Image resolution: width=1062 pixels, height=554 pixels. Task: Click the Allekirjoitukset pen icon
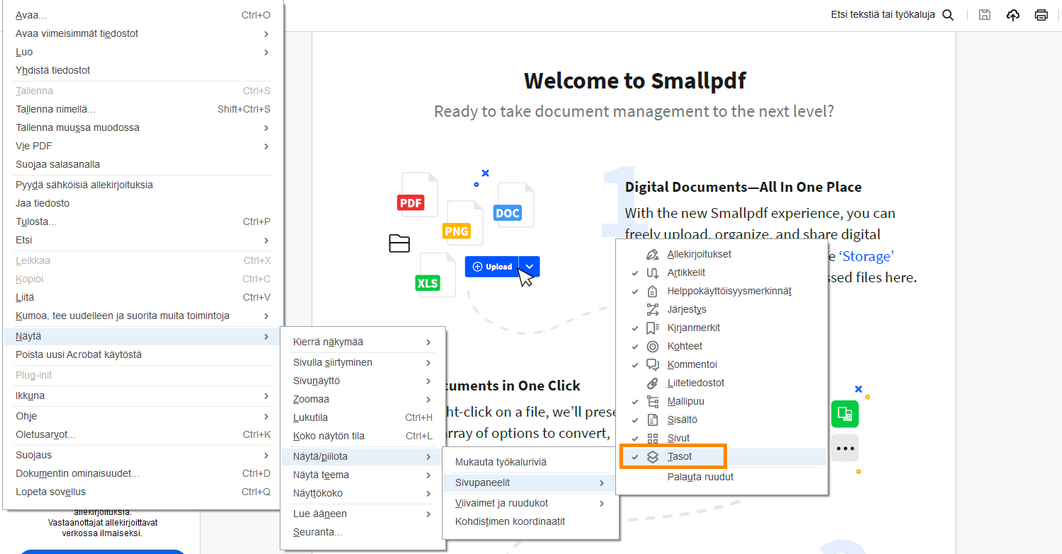click(653, 254)
